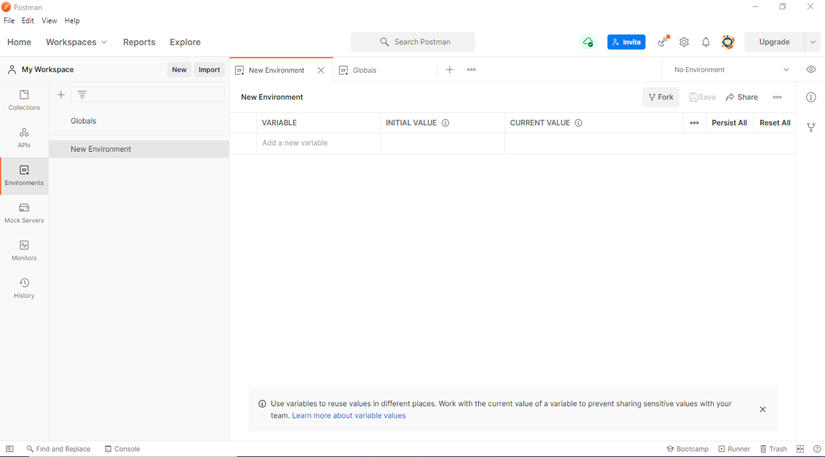The width and height of the screenshot is (825, 457).
Task: Expand the Upgrade dropdown arrow
Action: [813, 42]
